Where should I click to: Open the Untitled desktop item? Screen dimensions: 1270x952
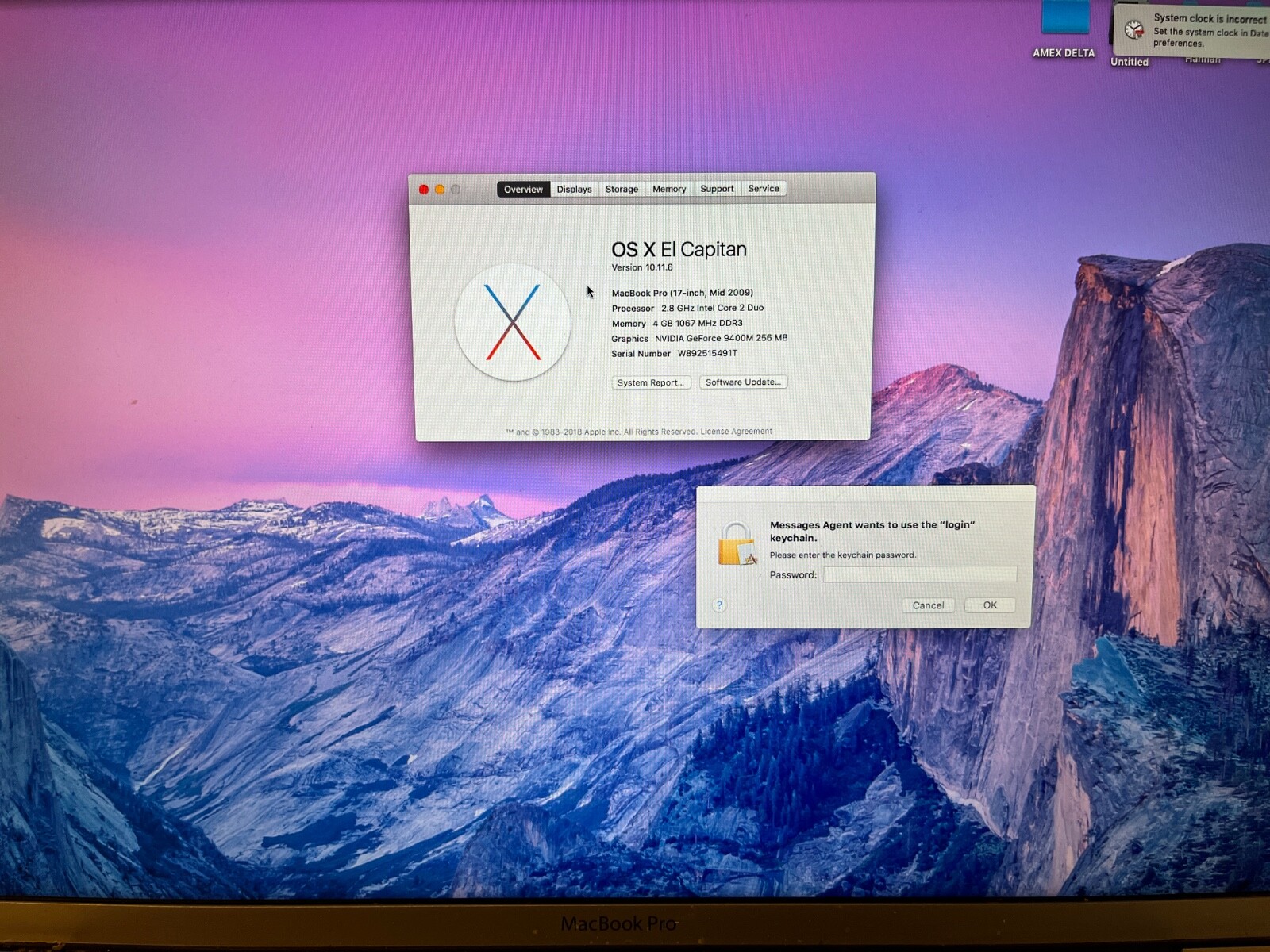tap(1130, 62)
